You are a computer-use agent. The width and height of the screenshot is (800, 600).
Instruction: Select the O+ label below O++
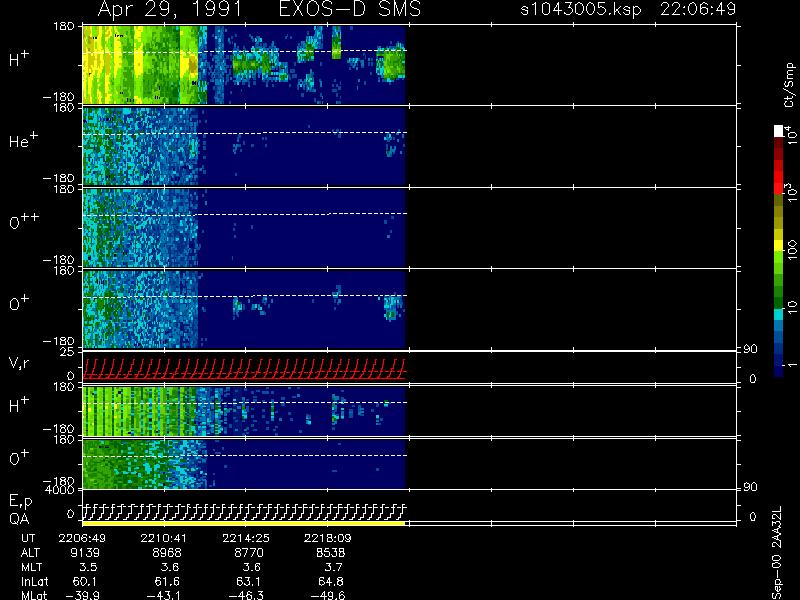(19, 304)
